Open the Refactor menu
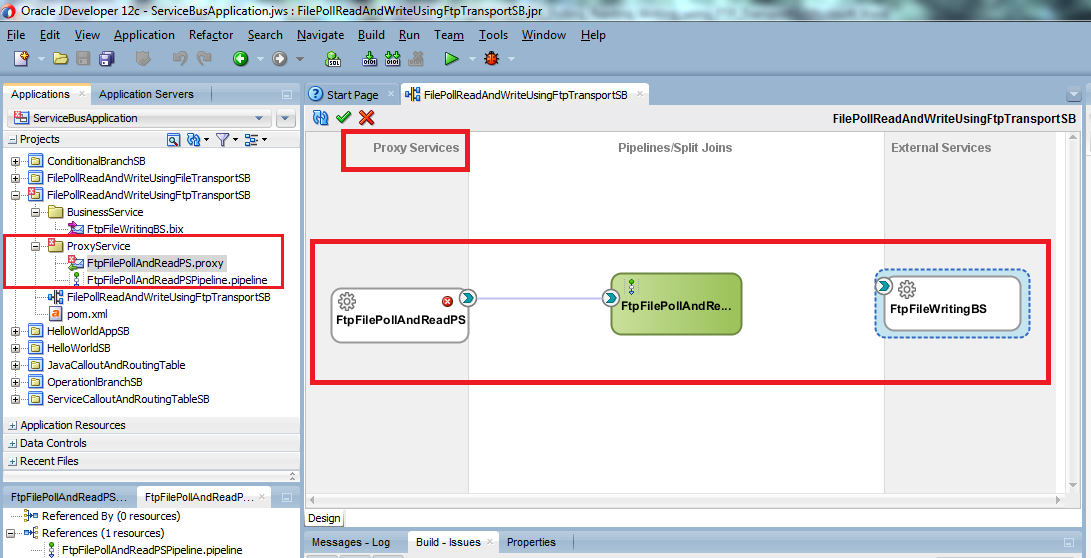1091x558 pixels. click(x=211, y=35)
